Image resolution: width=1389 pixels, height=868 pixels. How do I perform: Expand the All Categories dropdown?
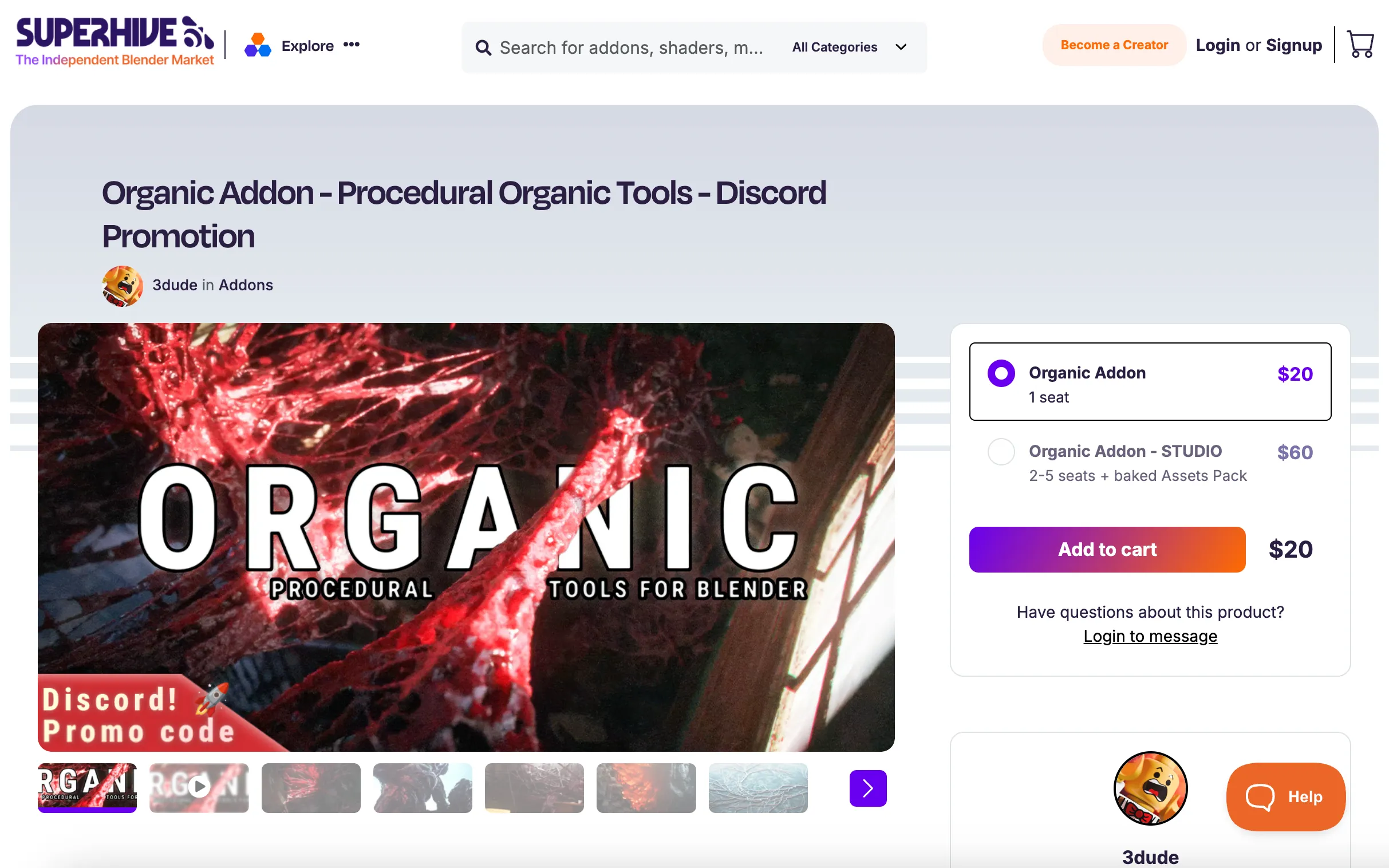[x=835, y=47]
